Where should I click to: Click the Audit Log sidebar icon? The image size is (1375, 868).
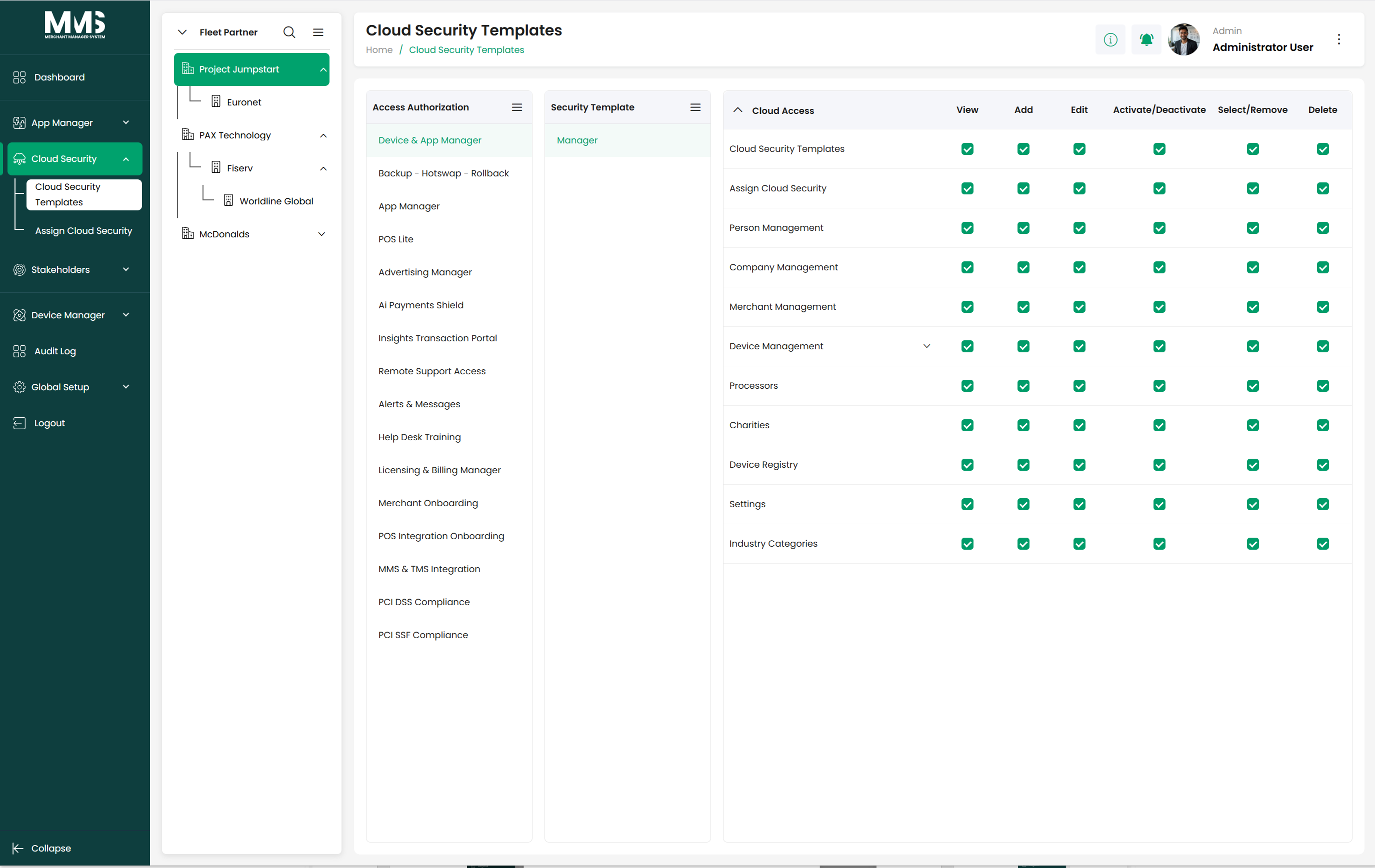click(19, 351)
